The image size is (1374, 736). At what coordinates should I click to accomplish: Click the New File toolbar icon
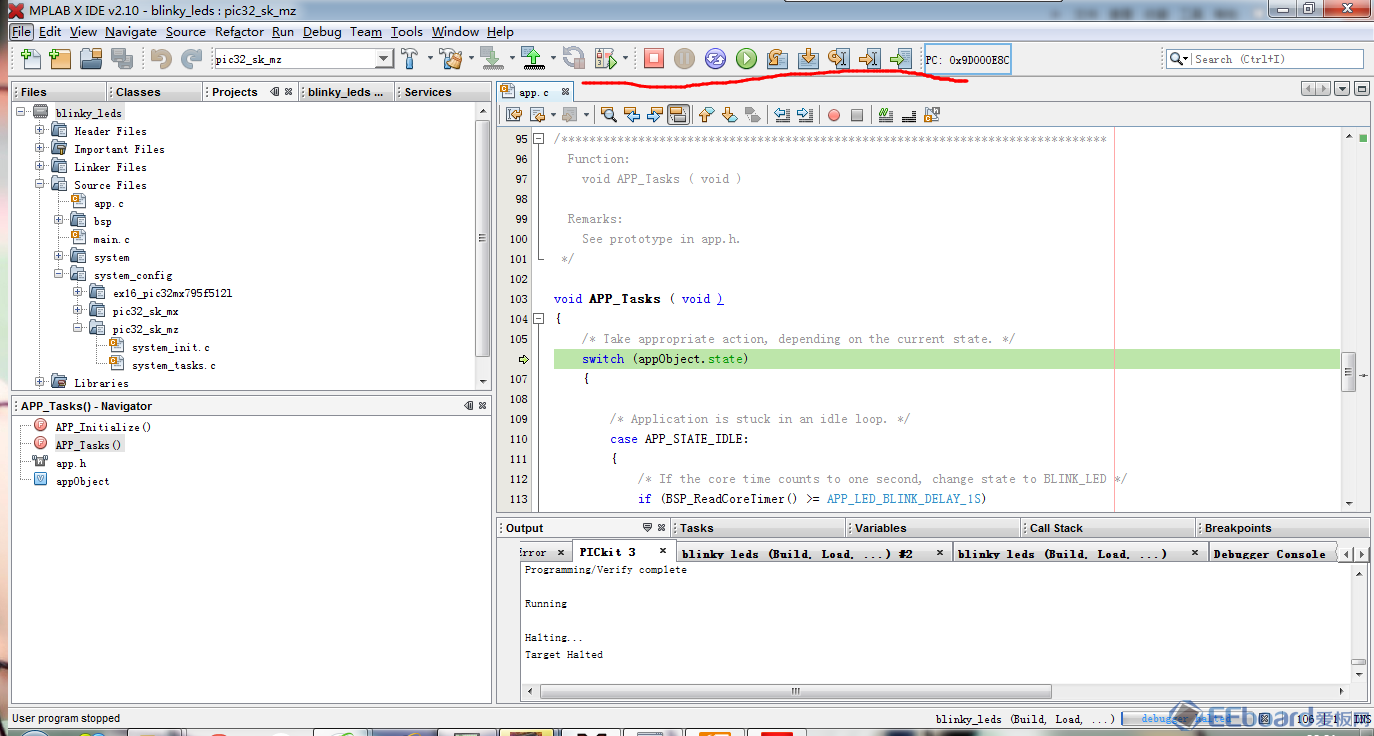30,59
